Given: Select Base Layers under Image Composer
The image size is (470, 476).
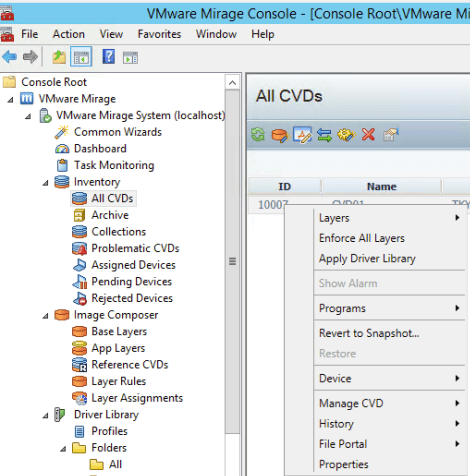Looking at the screenshot, I should pyautogui.click(x=119, y=332).
